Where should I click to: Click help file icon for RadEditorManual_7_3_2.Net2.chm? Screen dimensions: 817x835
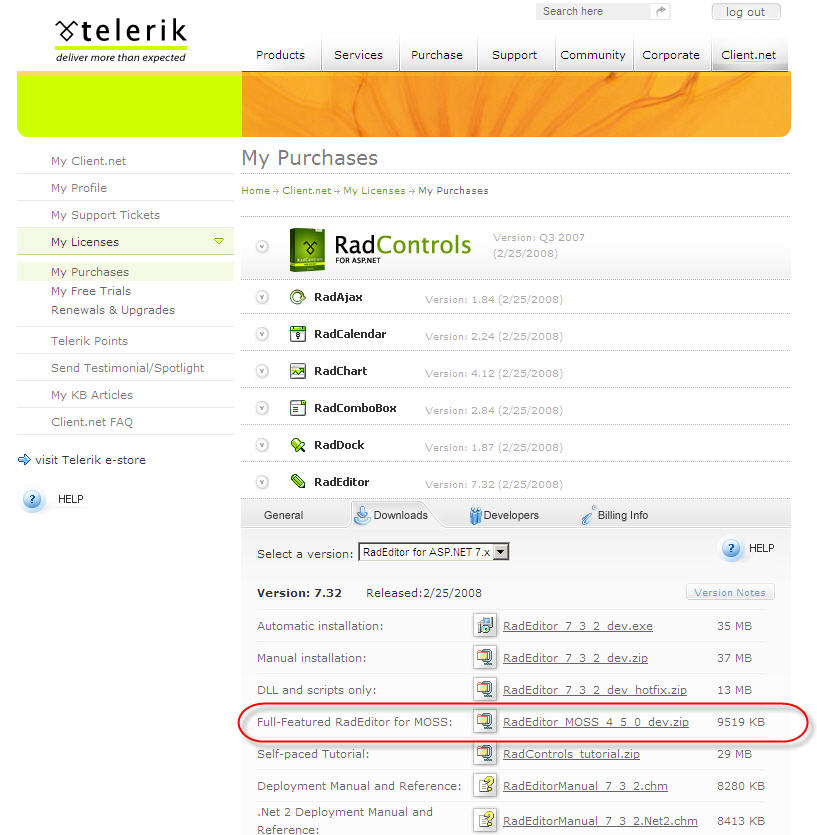click(x=485, y=820)
